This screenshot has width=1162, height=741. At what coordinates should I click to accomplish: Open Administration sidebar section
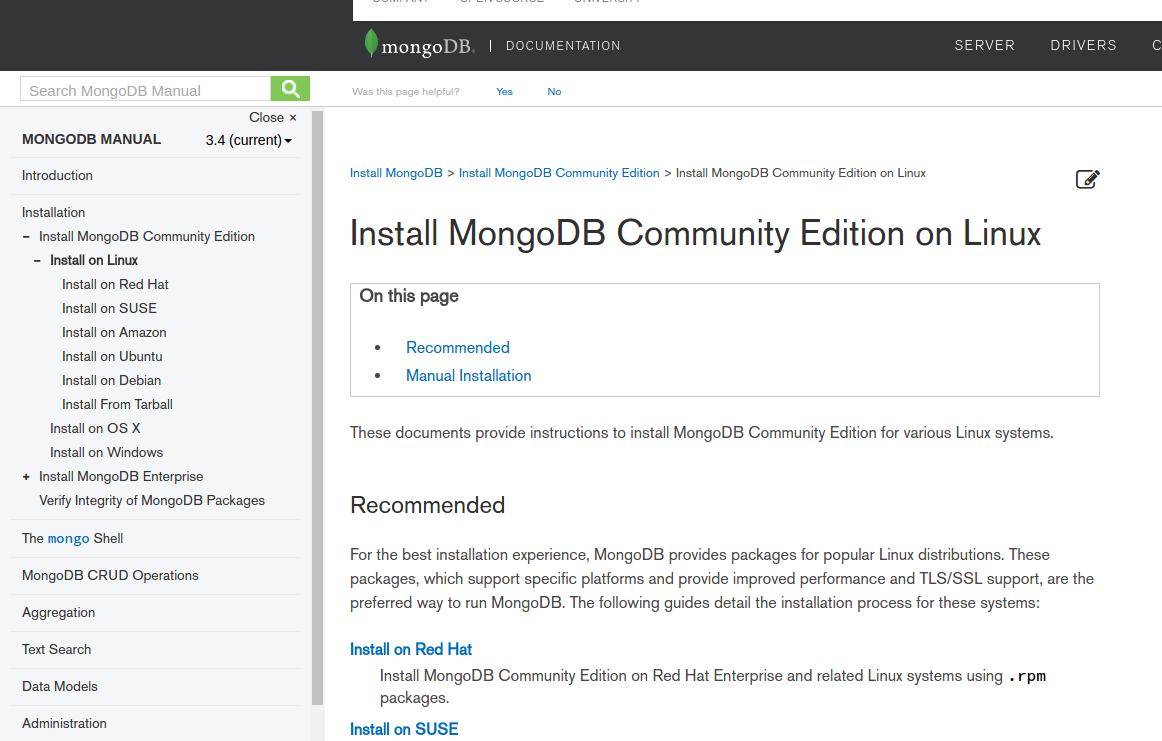point(64,723)
